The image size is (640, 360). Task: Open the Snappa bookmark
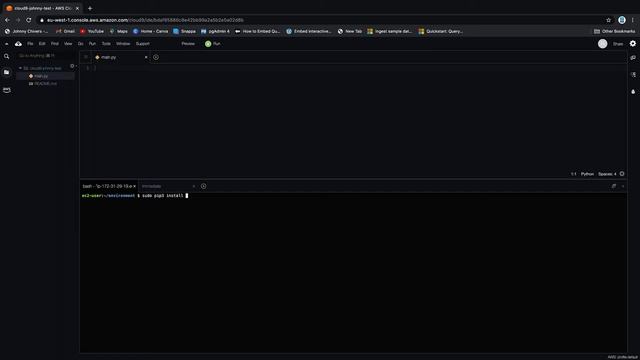[184, 31]
